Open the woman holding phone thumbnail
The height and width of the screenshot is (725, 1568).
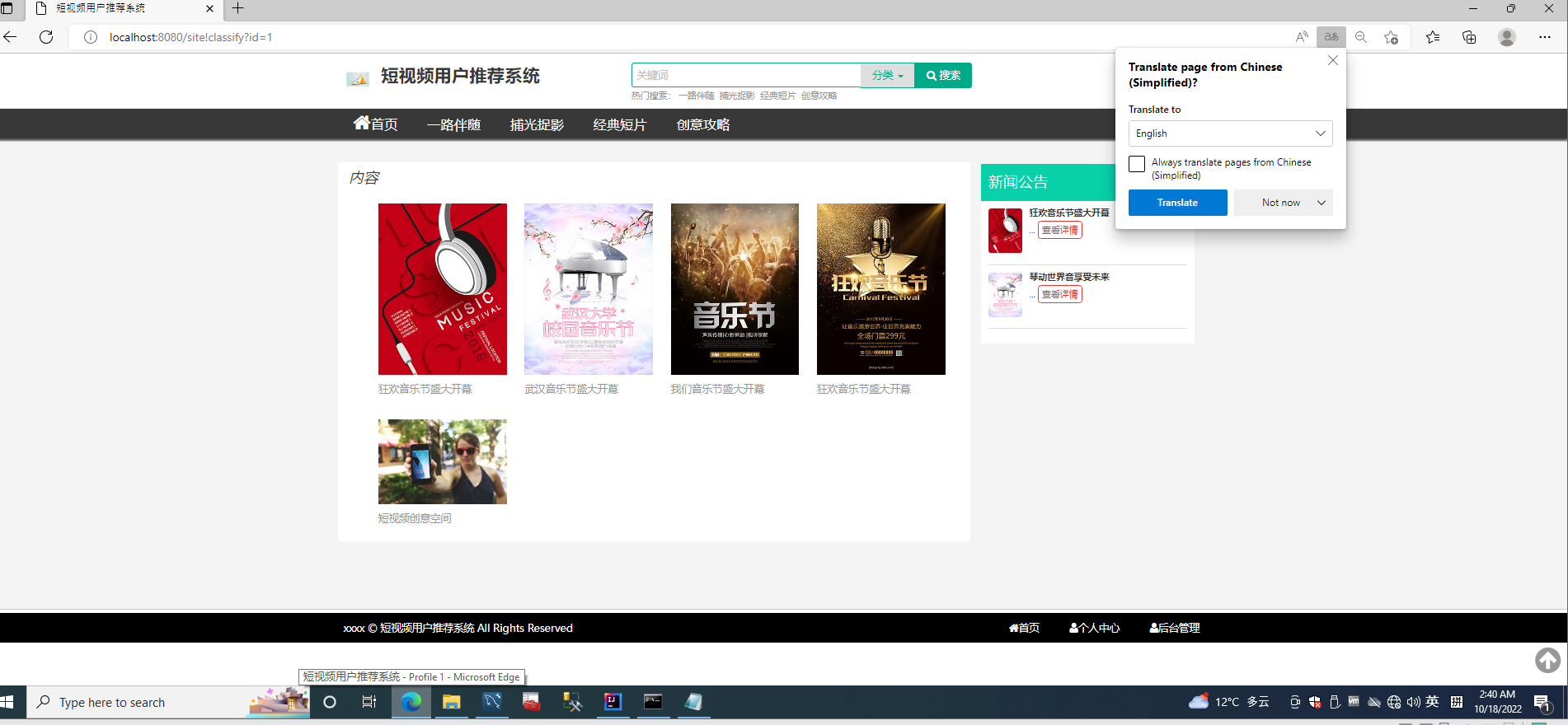pos(443,461)
